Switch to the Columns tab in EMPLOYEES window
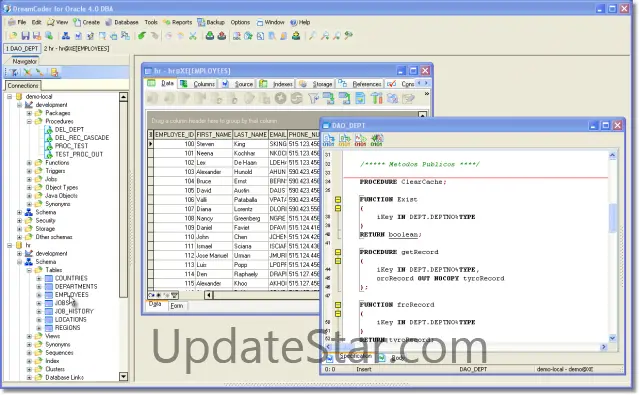 pyautogui.click(x=198, y=84)
